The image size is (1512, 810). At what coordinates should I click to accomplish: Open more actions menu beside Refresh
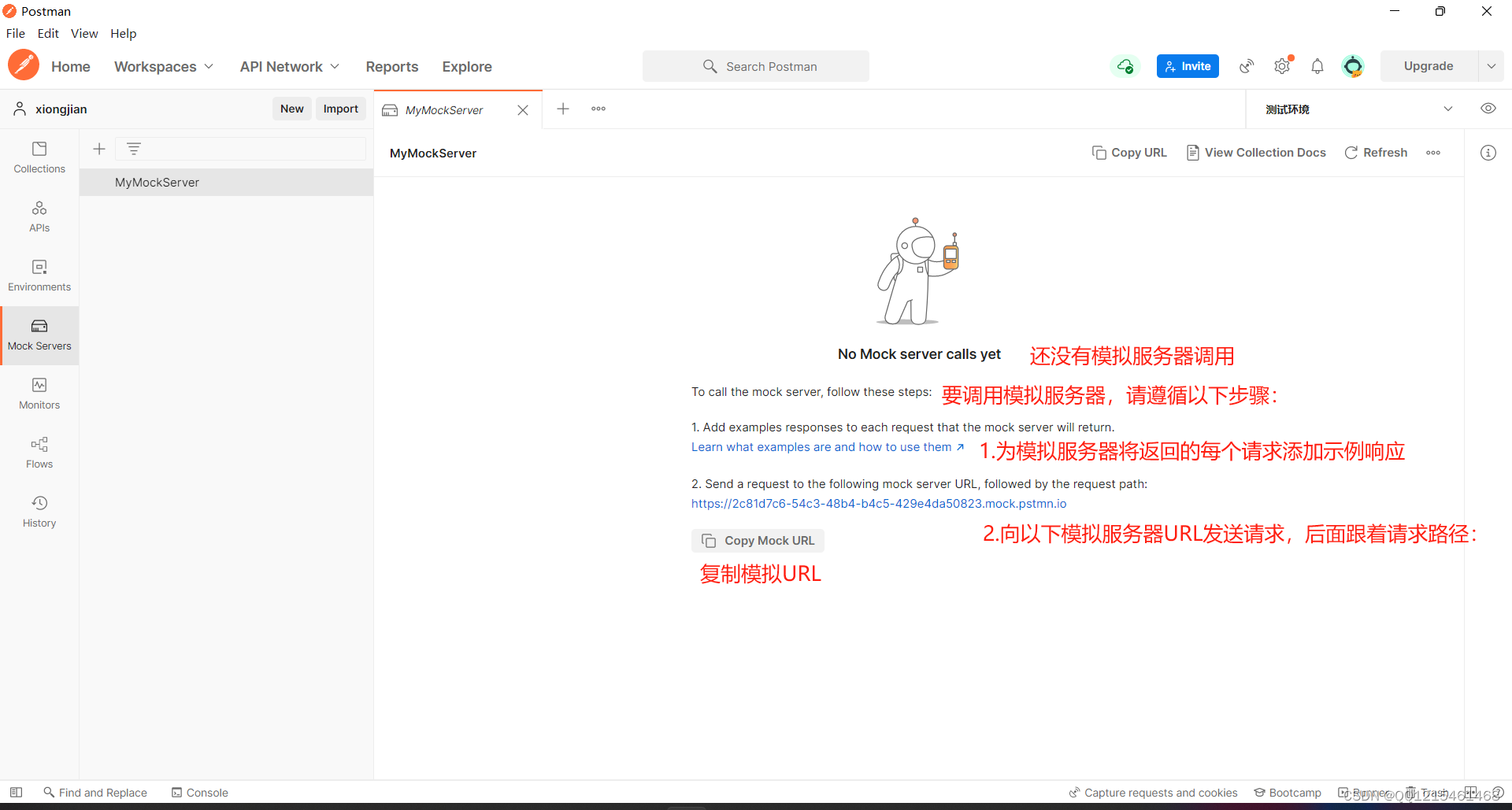[1433, 153]
